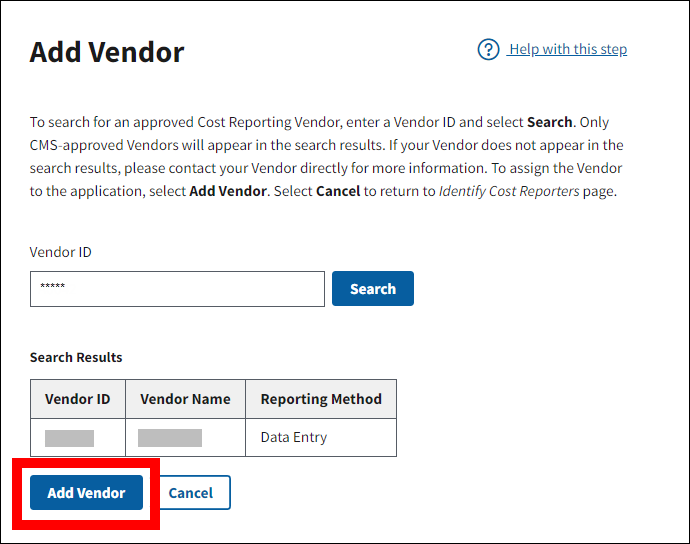Focus the Vendor ID text field
The width and height of the screenshot is (690, 544).
(x=177, y=289)
